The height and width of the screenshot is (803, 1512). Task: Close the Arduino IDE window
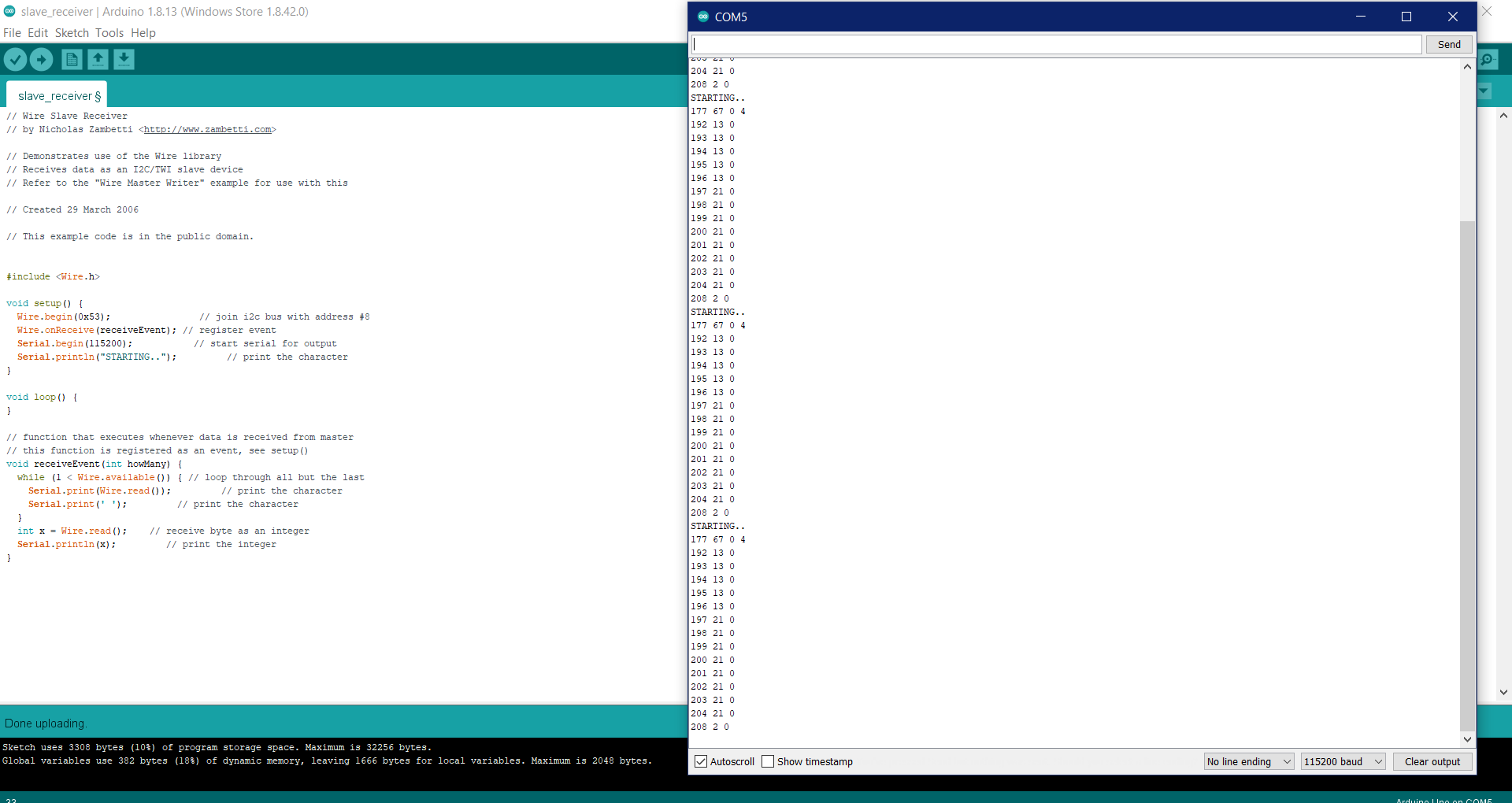[x=1487, y=11]
